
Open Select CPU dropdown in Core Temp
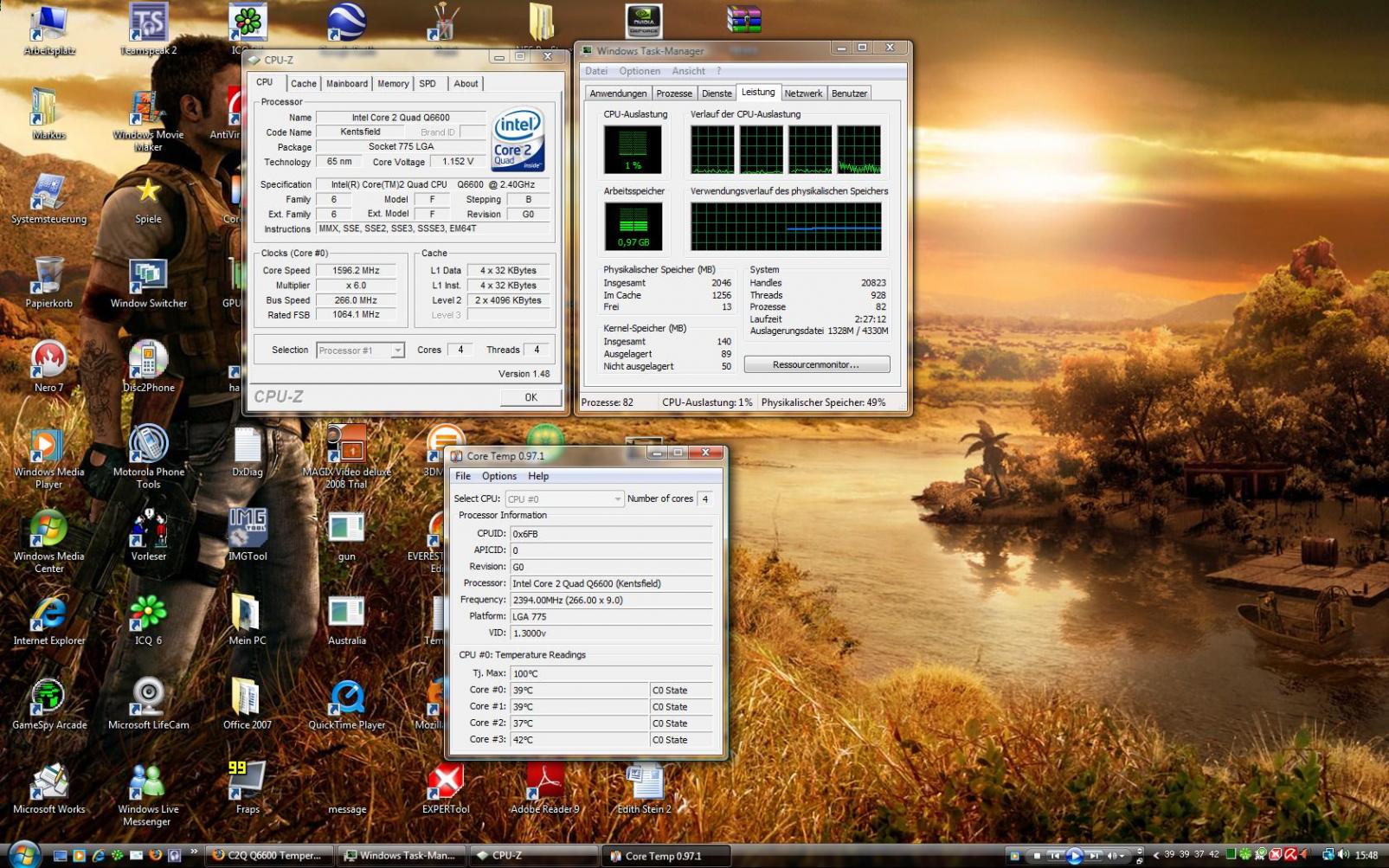(564, 499)
